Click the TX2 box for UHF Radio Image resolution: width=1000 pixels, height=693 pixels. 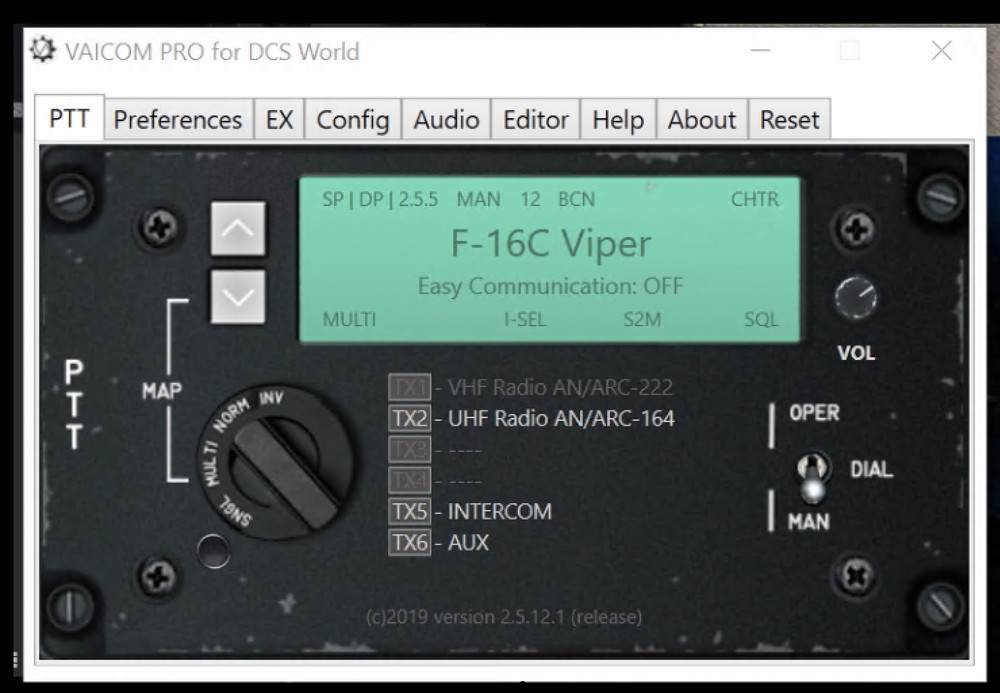(x=409, y=418)
